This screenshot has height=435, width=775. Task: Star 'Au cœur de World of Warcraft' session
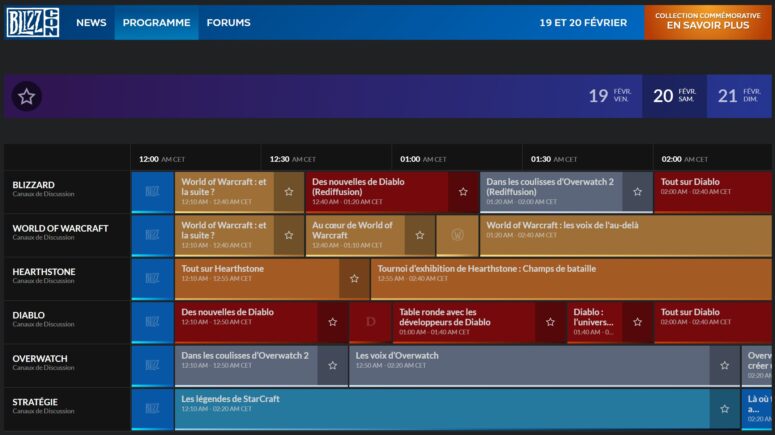pyautogui.click(x=420, y=235)
